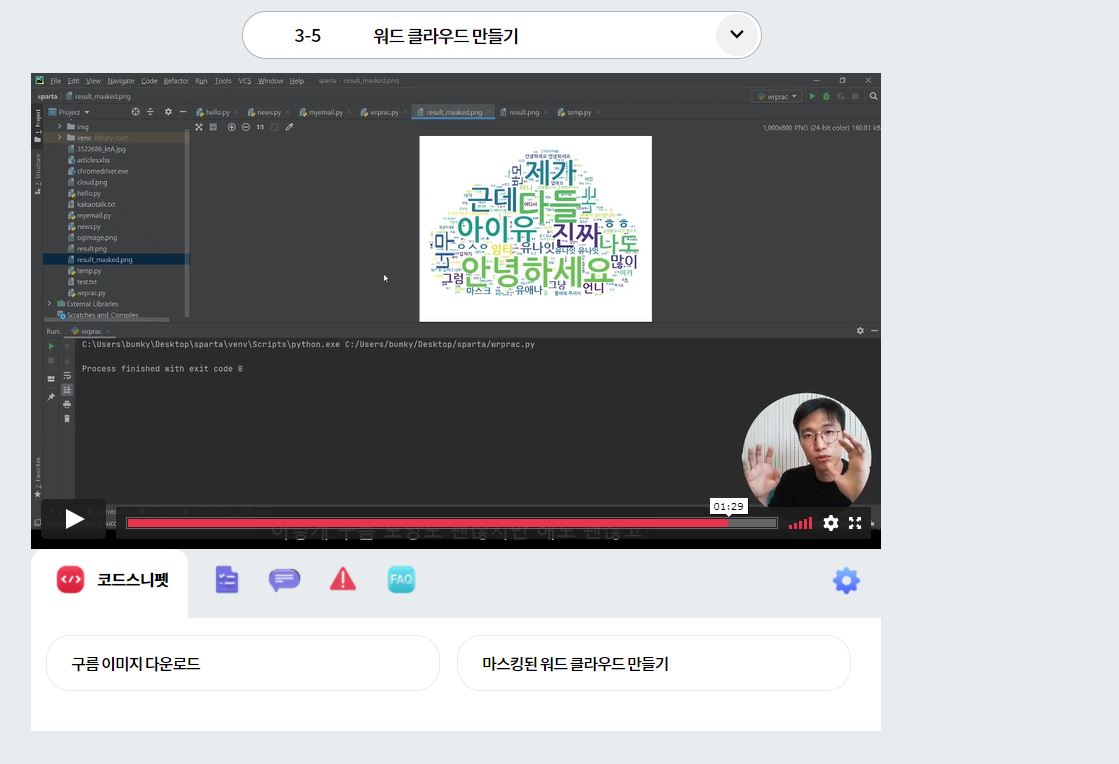Expand the venv folder in project tree

pos(59,138)
